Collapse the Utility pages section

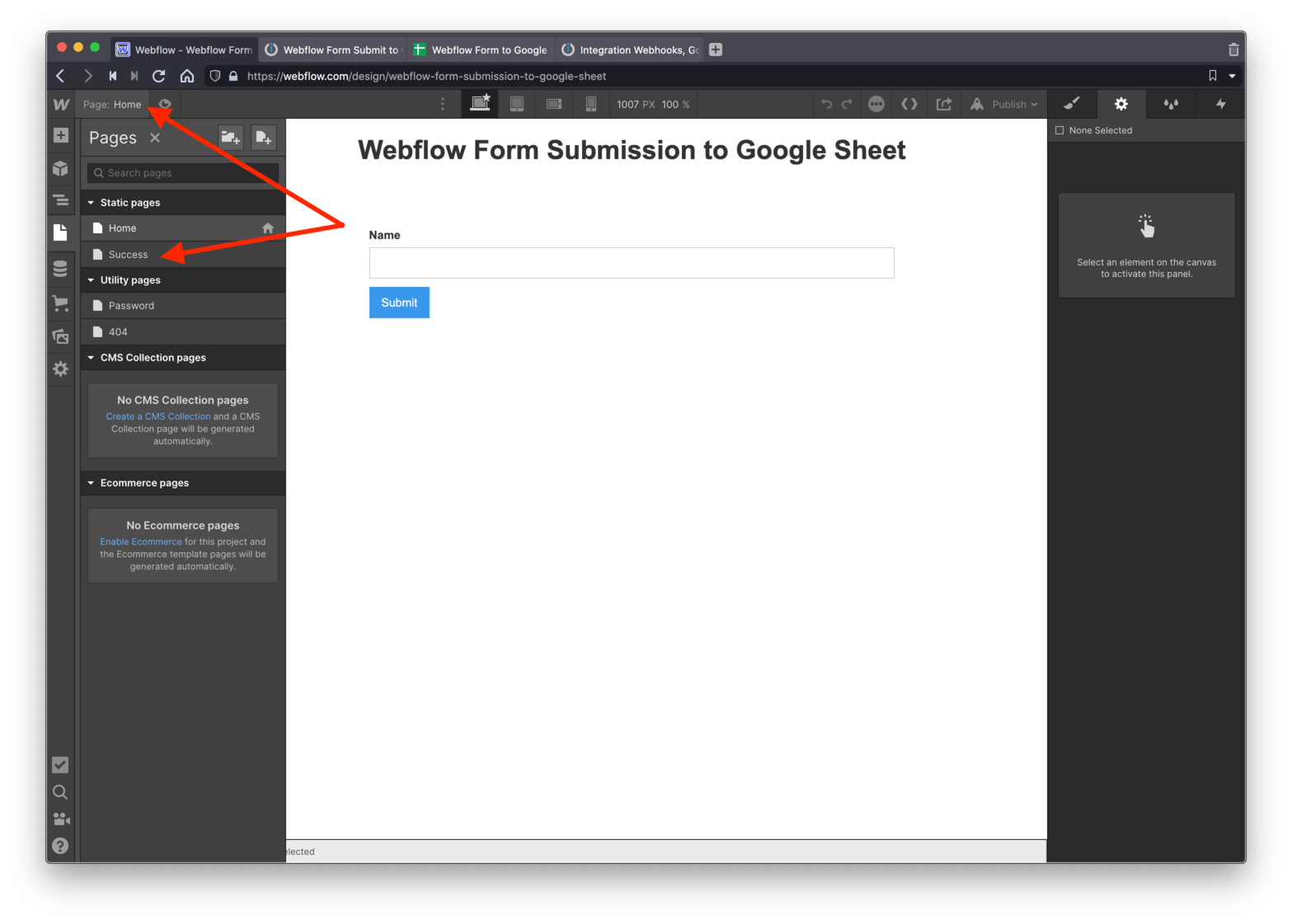tap(91, 280)
